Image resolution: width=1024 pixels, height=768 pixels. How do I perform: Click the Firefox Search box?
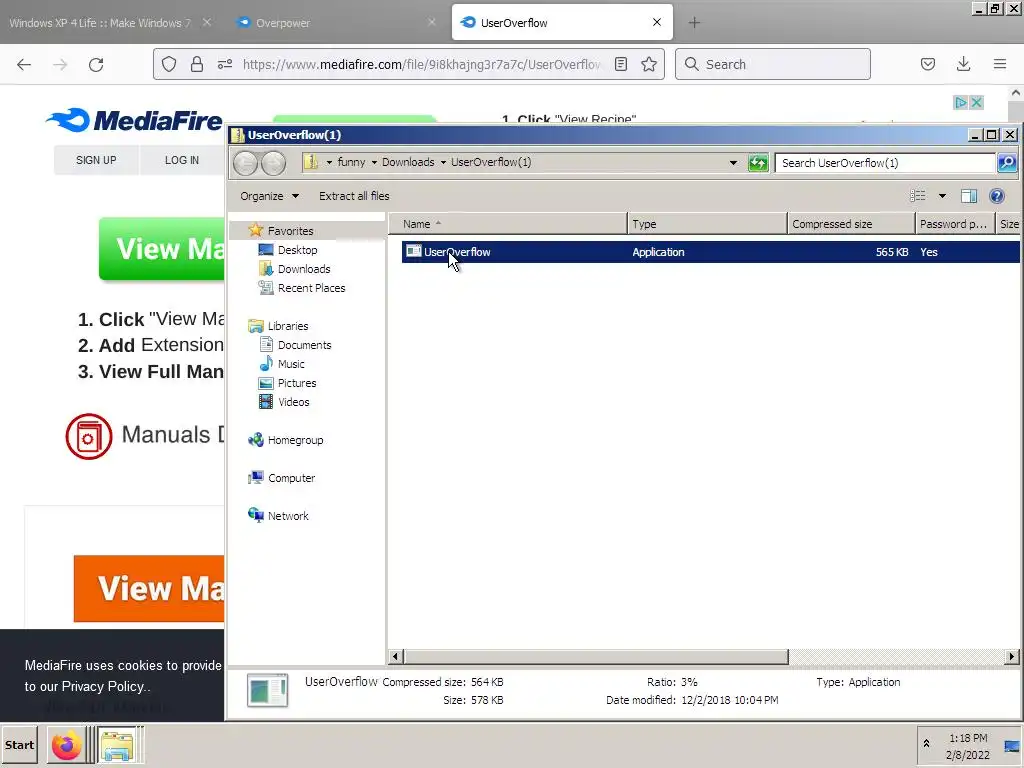(x=773, y=64)
